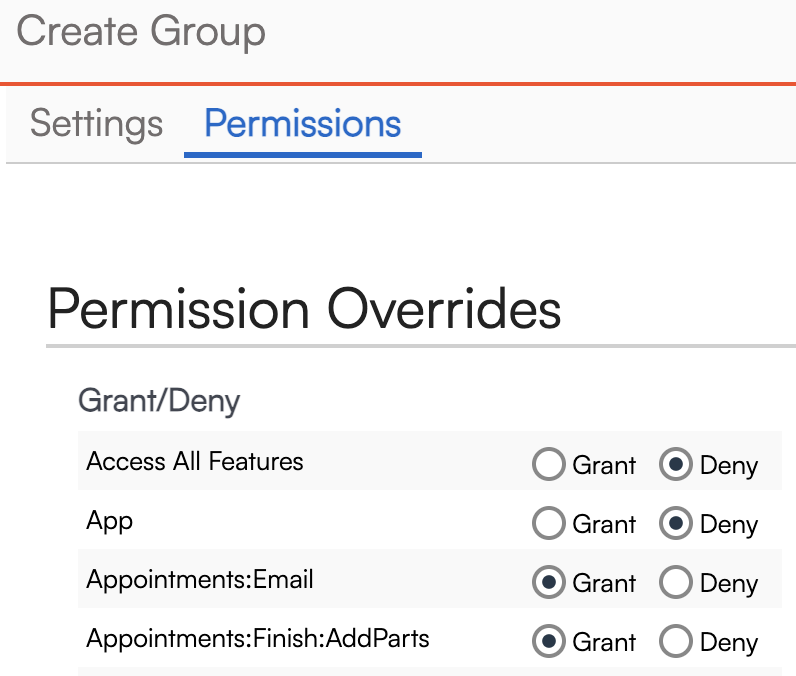Click the Create Group page title
This screenshot has width=796, height=676.
coord(141,32)
